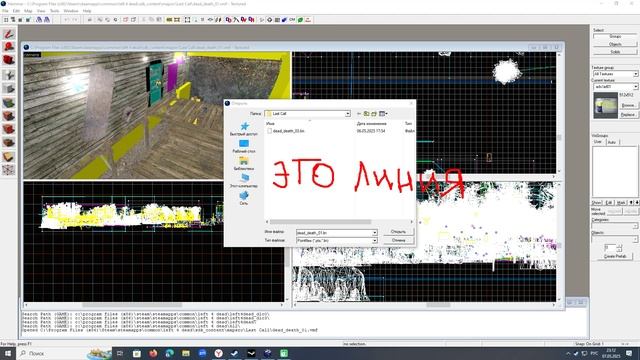
Task: Click the Save window state icon
Action: 47,20
